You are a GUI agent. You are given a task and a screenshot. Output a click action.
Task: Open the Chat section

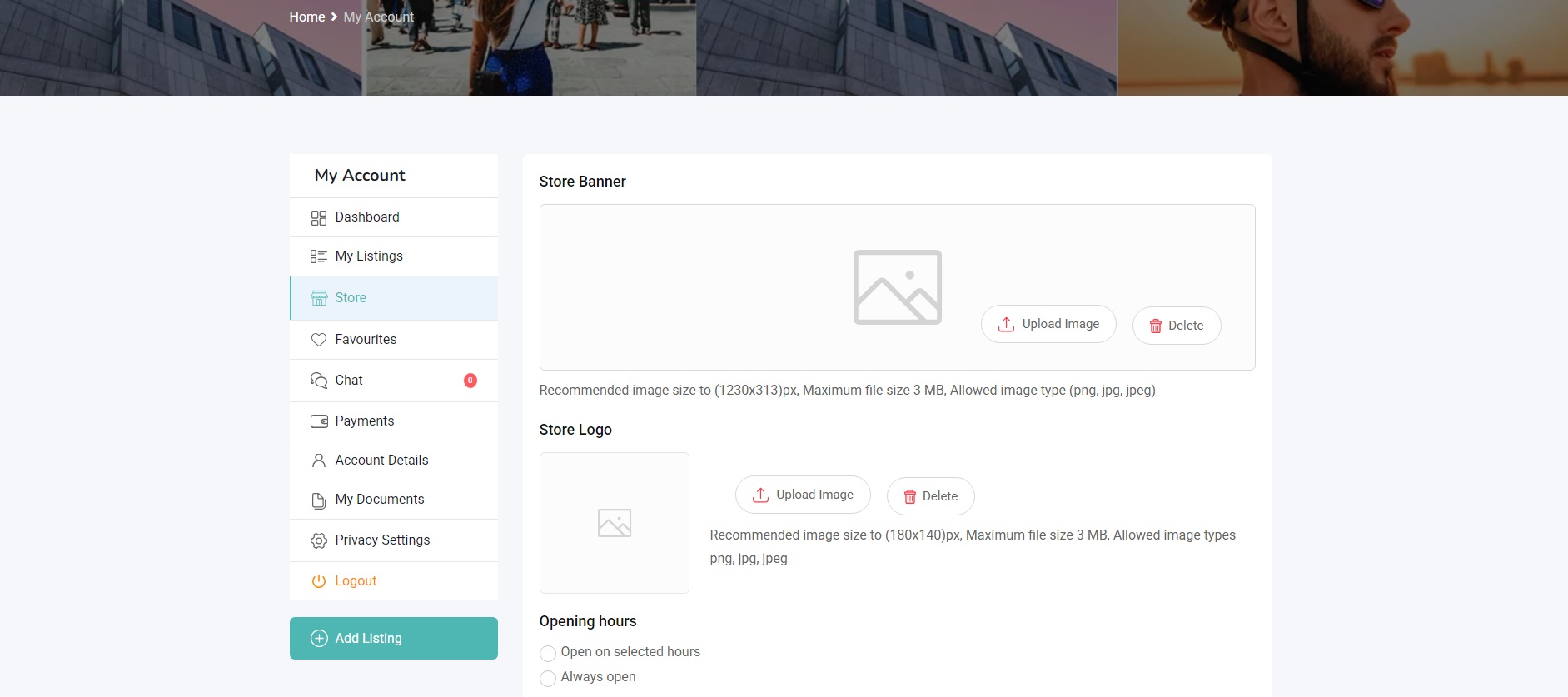[394, 381]
